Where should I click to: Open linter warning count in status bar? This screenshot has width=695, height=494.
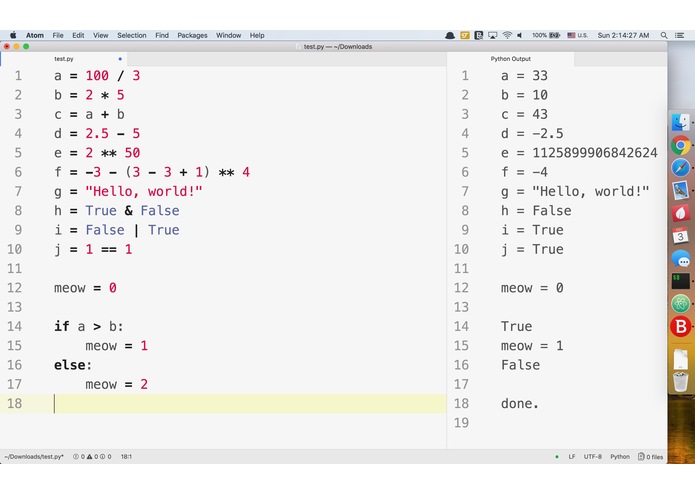tap(92, 456)
